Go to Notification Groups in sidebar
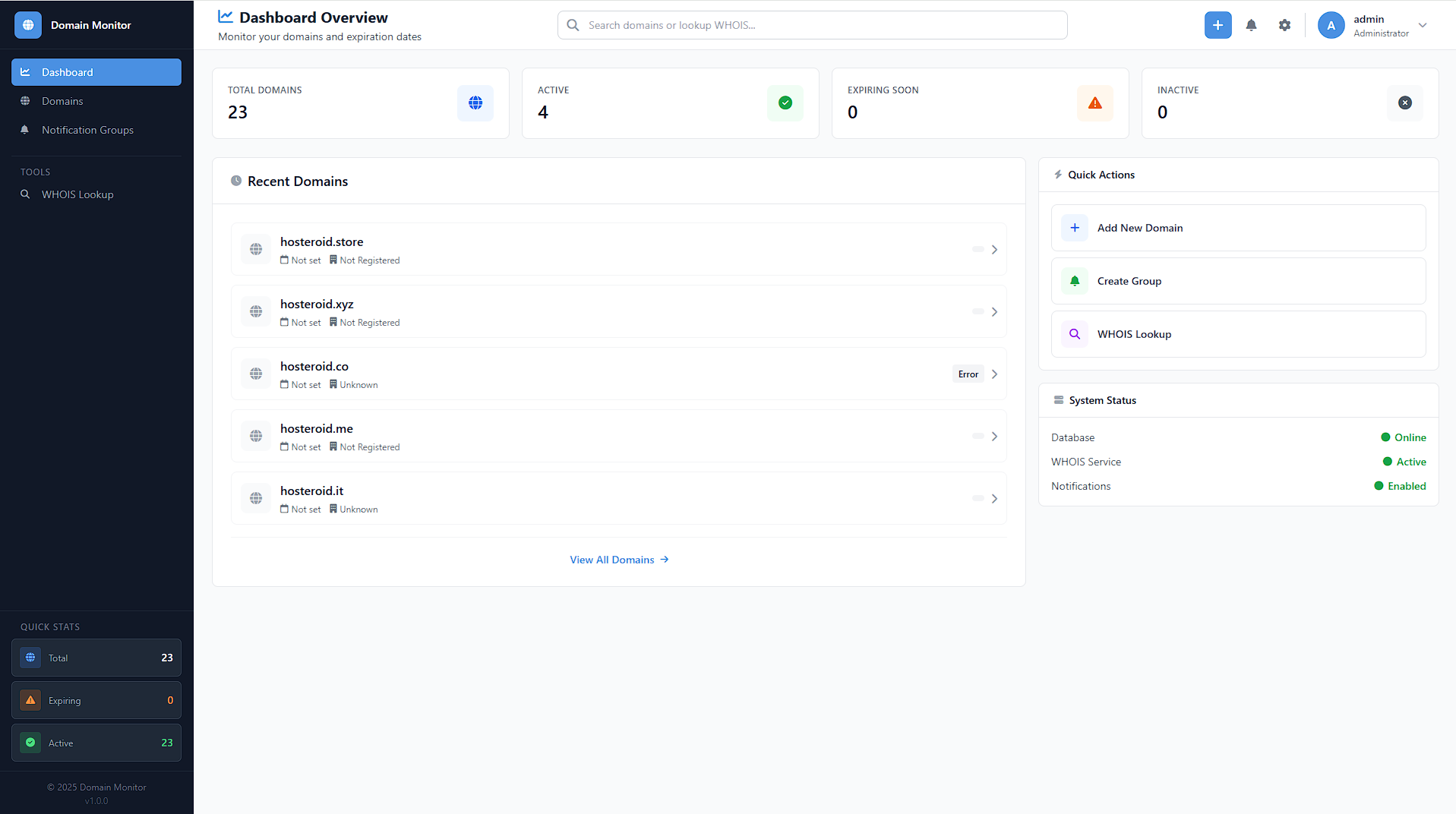The height and width of the screenshot is (814, 1456). (87, 130)
